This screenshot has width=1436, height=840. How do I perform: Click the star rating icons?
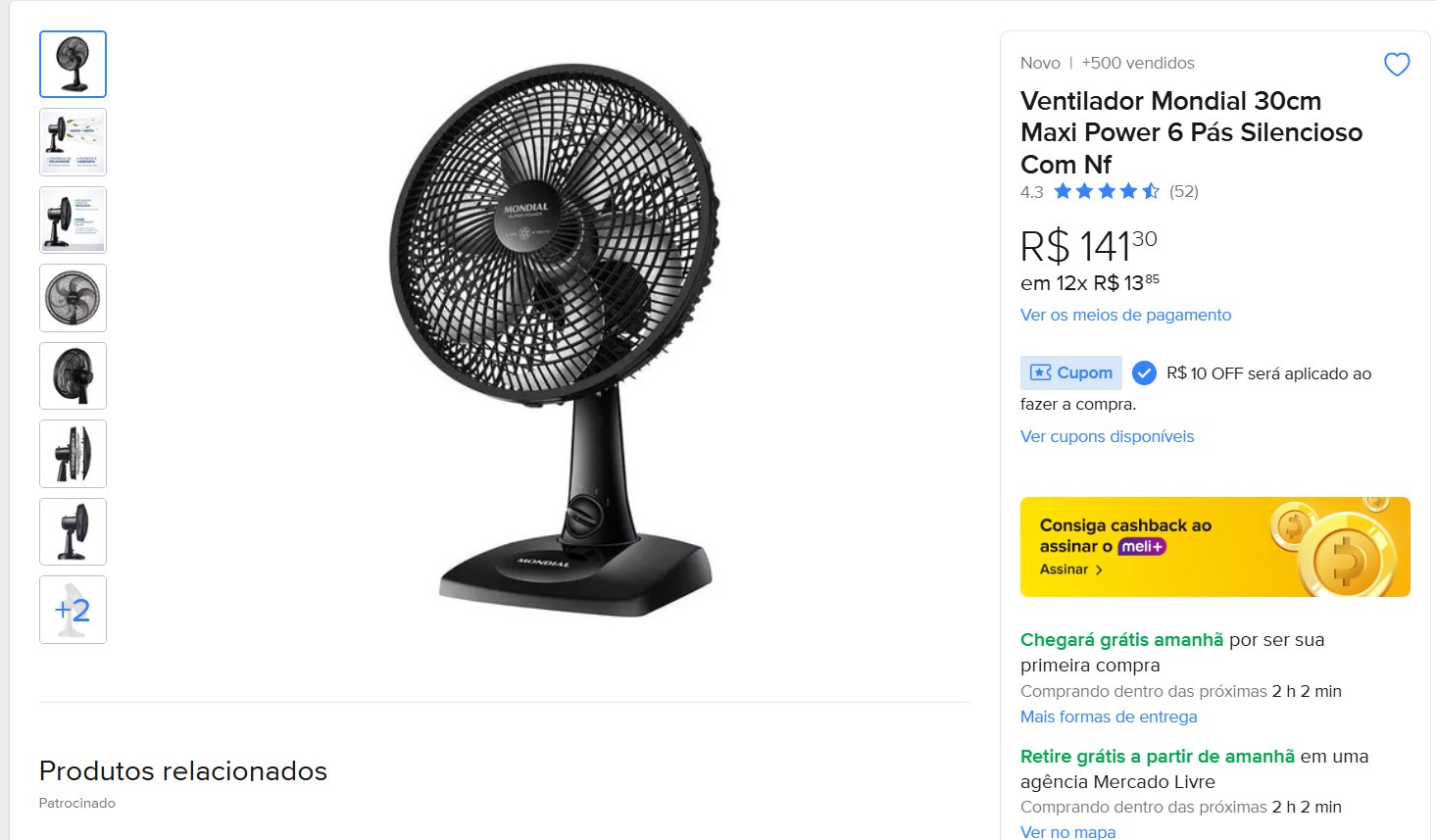[x=1107, y=191]
